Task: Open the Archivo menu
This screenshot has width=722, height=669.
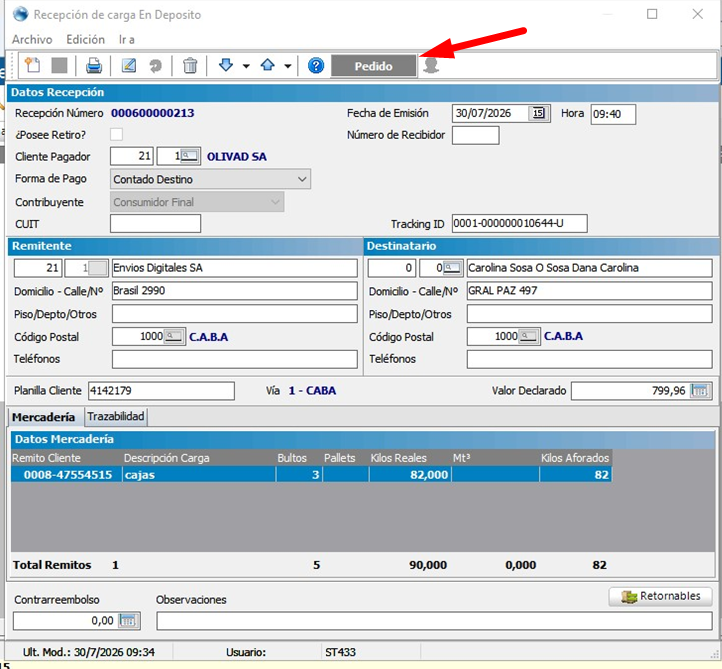Action: (x=32, y=40)
